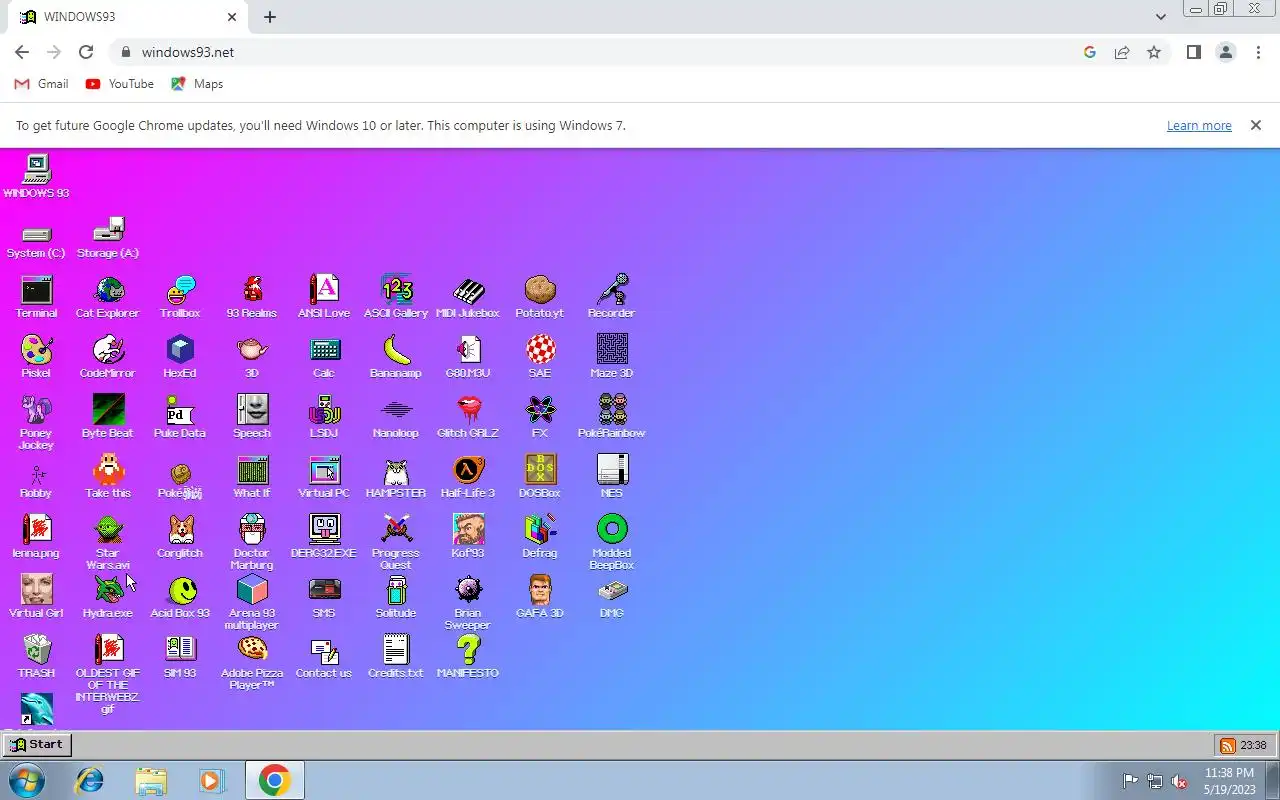Open the TRASH bin icon
Screen dimensions: 1280x800
click(36, 657)
